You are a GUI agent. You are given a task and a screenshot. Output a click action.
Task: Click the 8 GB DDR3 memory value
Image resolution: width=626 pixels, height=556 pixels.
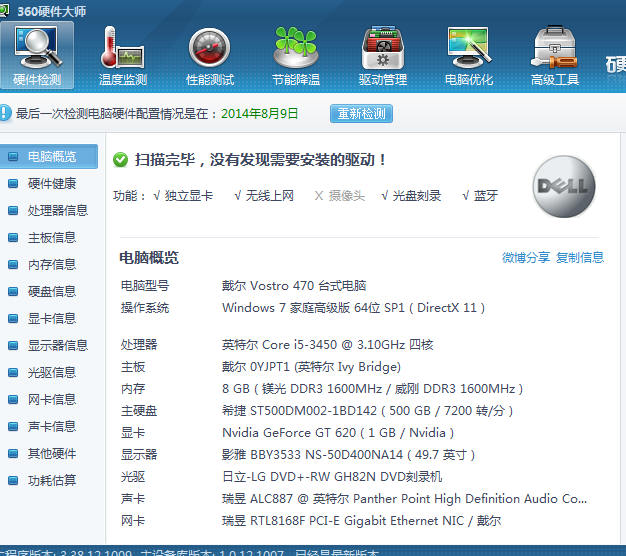[372, 389]
